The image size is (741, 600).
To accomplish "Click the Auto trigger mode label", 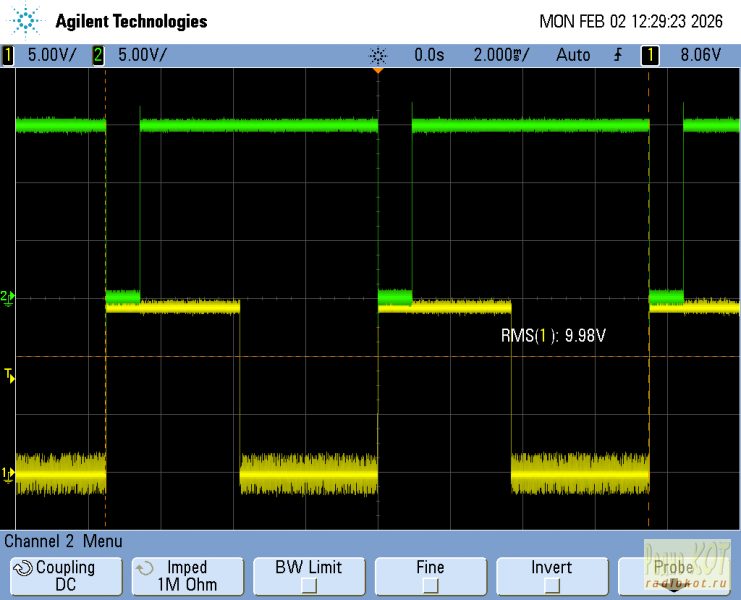I will tap(573, 55).
